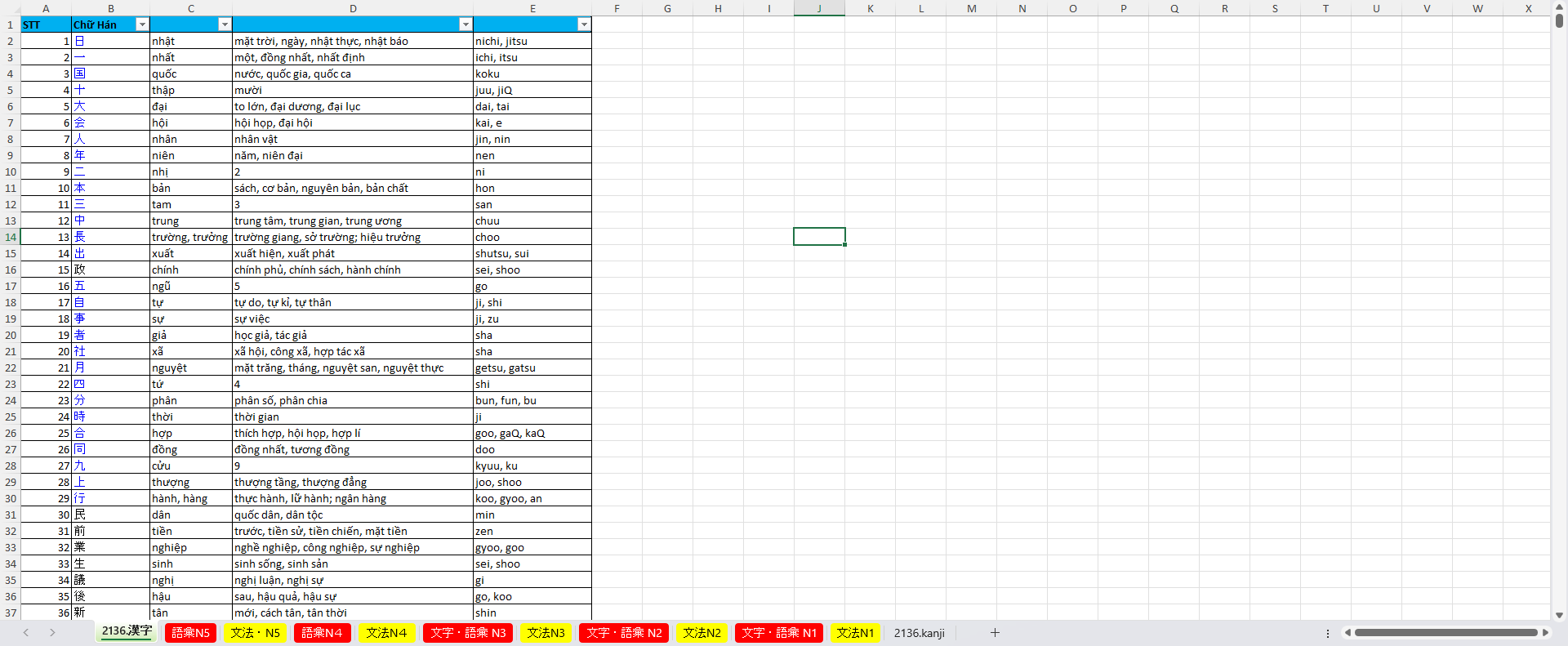Select the STT header cell

click(x=45, y=25)
